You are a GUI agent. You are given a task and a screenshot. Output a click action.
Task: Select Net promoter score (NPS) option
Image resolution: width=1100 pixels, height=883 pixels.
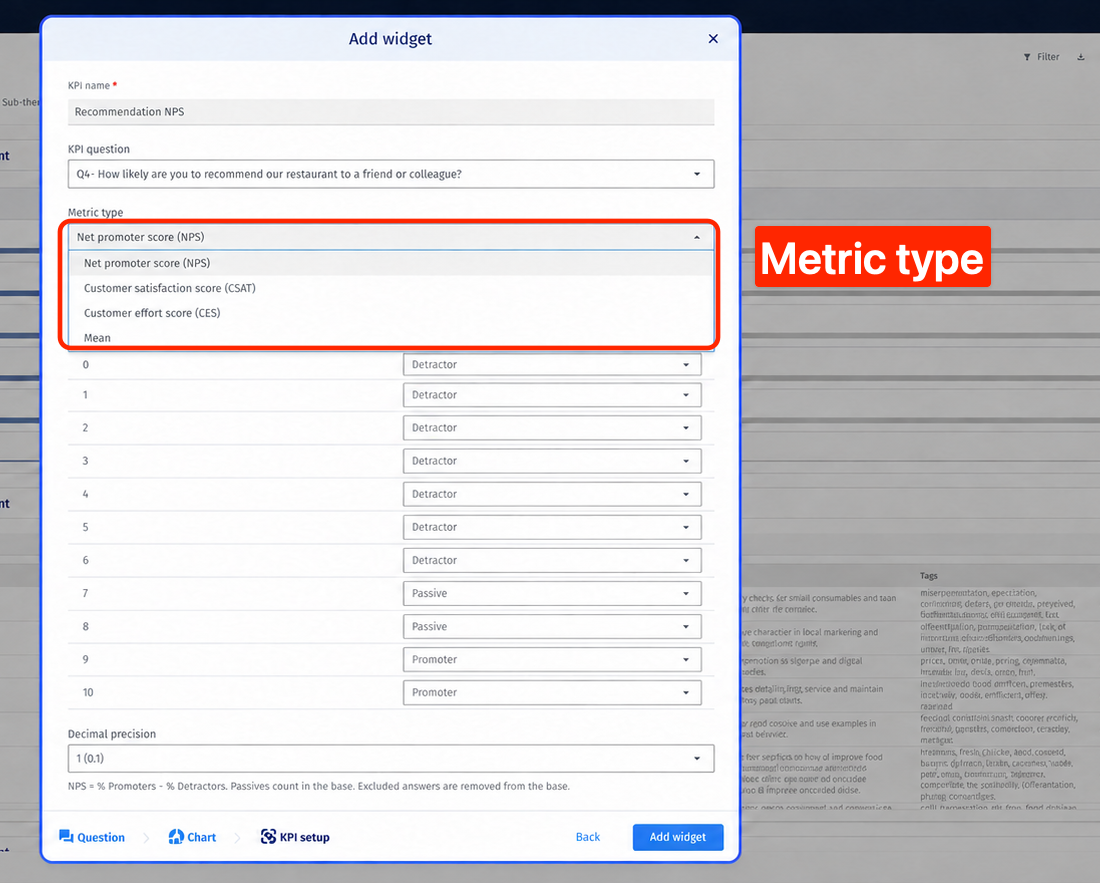(x=391, y=263)
